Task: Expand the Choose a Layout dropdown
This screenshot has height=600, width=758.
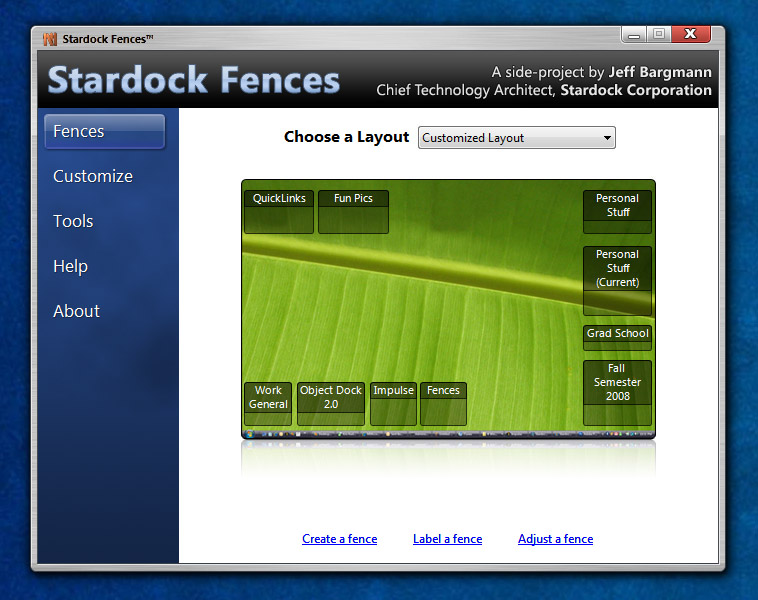Action: click(x=516, y=138)
